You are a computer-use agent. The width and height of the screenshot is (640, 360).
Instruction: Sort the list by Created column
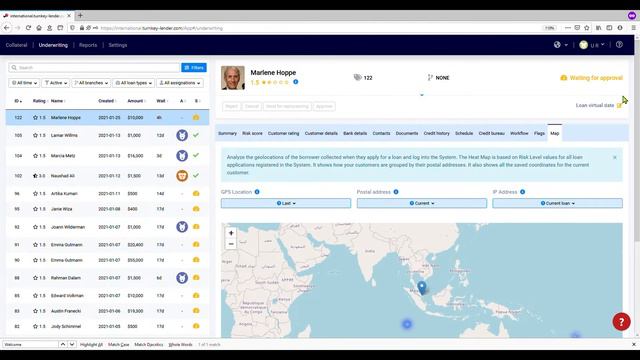pyautogui.click(x=107, y=101)
